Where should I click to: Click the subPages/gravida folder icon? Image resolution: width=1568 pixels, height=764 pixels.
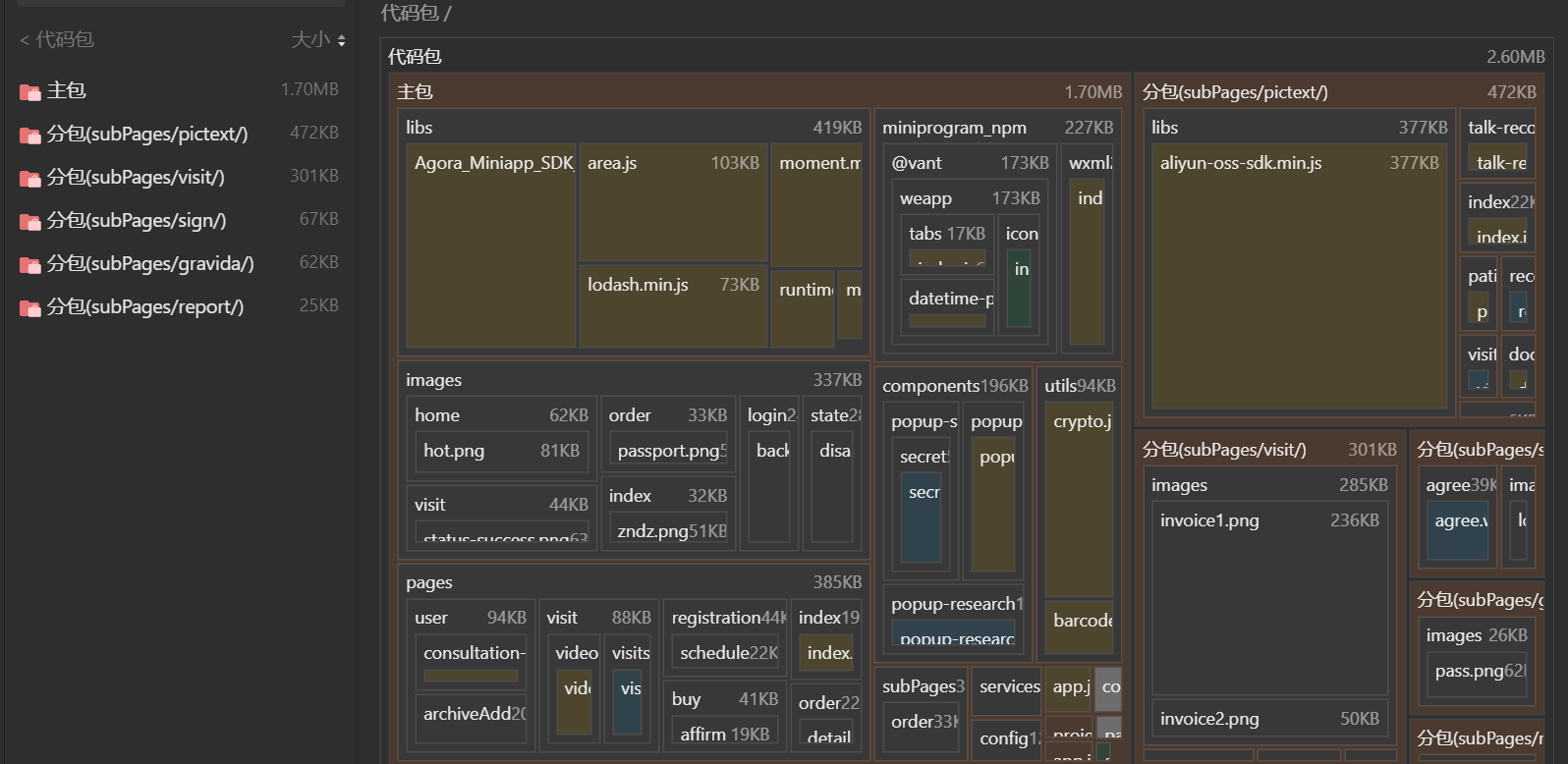pyautogui.click(x=30, y=264)
